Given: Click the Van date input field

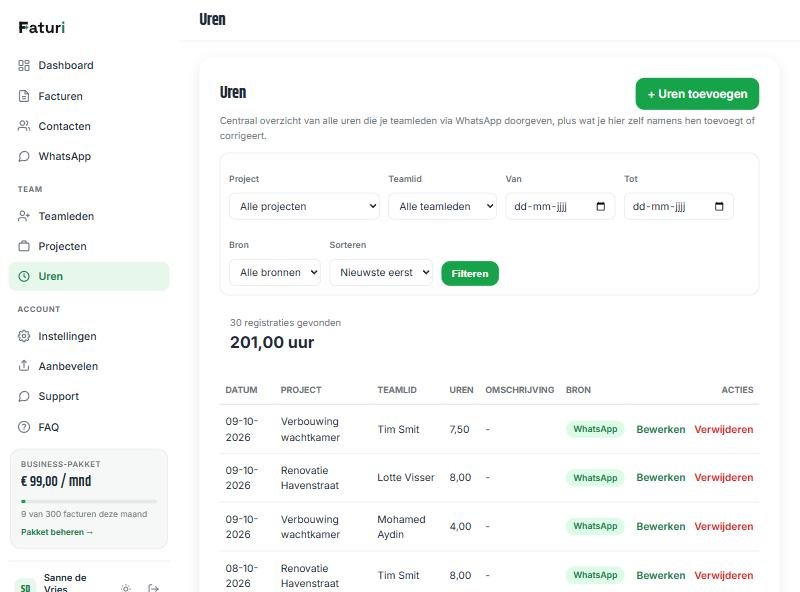Looking at the screenshot, I should pyautogui.click(x=560, y=206).
